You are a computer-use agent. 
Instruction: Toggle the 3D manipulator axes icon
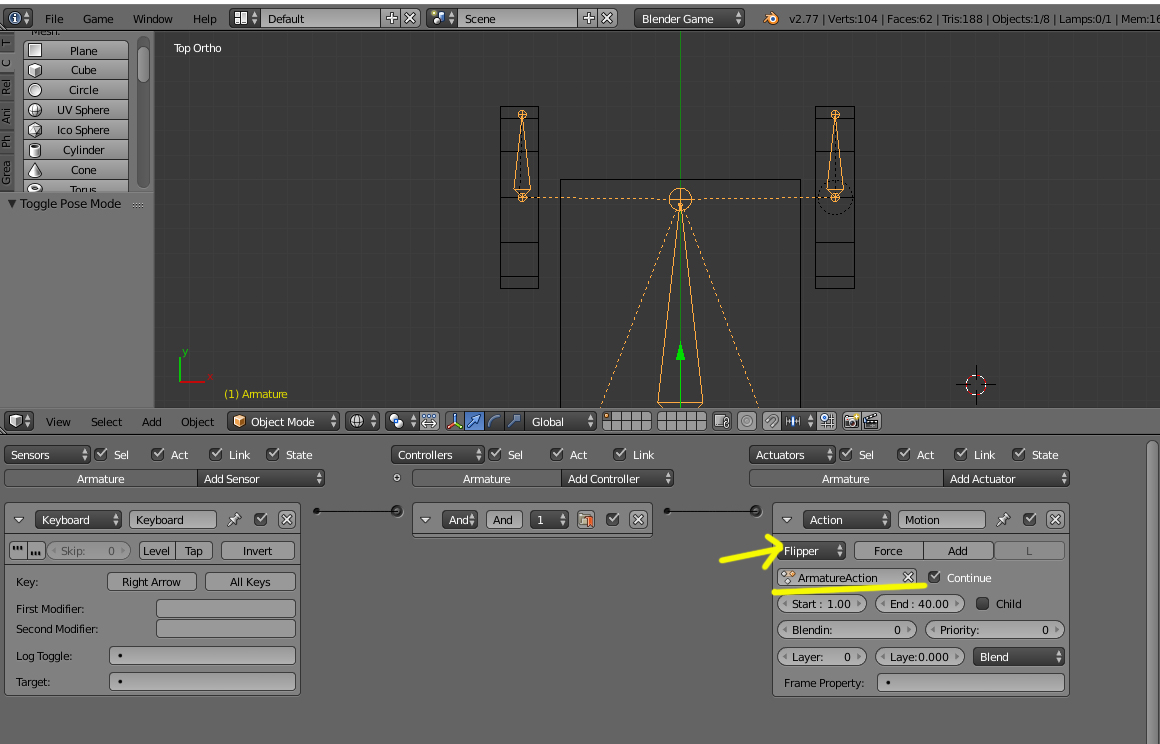point(454,422)
